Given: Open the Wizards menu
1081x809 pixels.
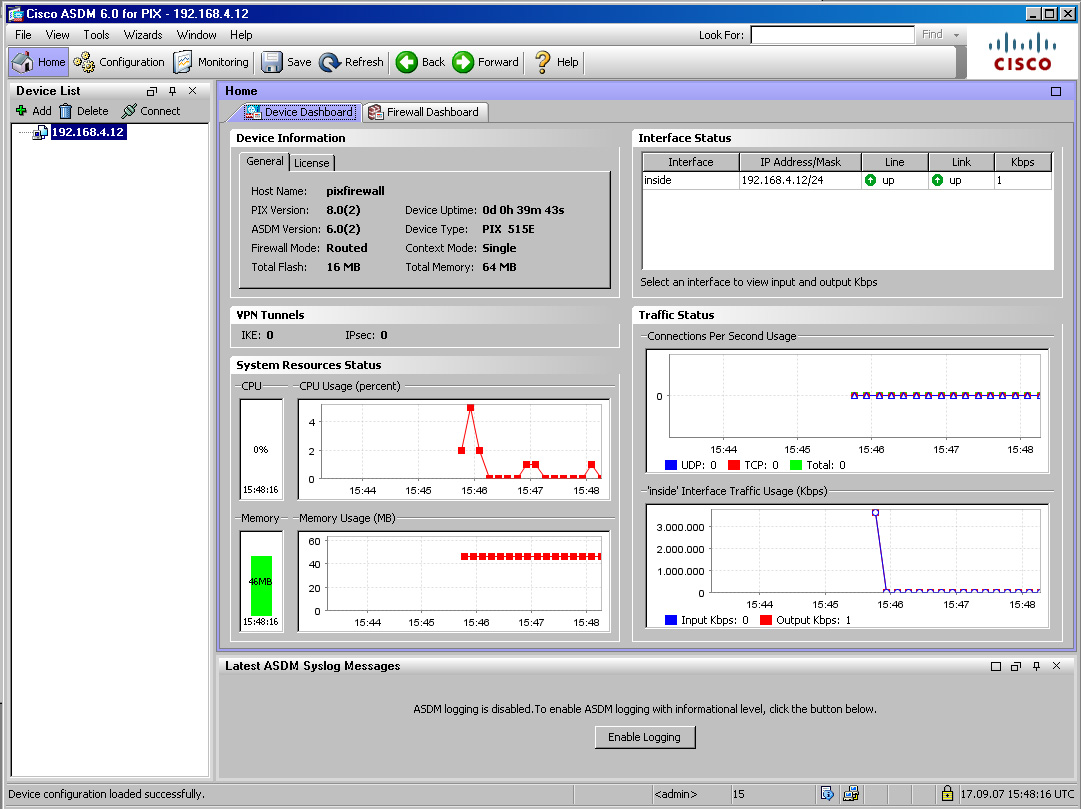Looking at the screenshot, I should coord(143,35).
